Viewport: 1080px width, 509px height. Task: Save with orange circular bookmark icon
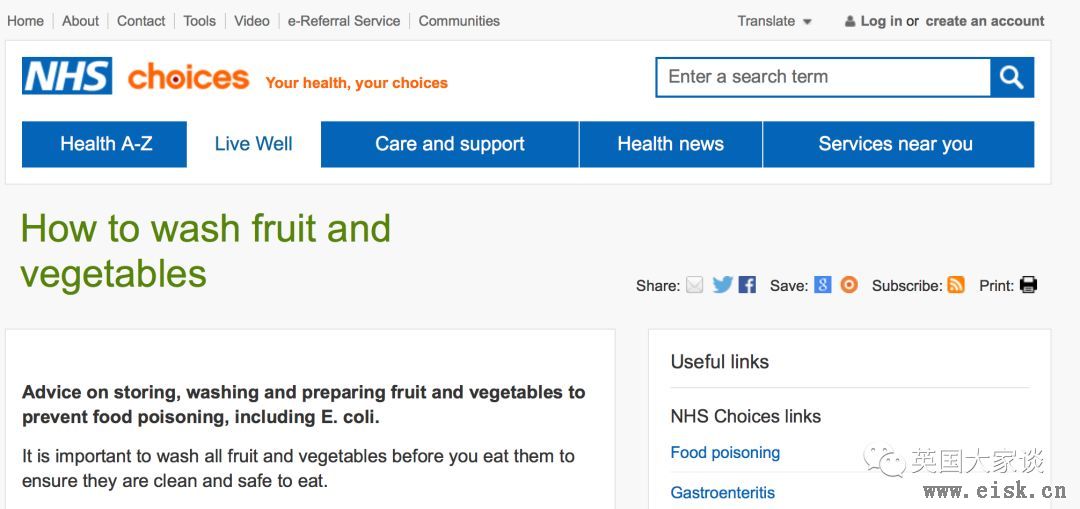click(x=849, y=284)
